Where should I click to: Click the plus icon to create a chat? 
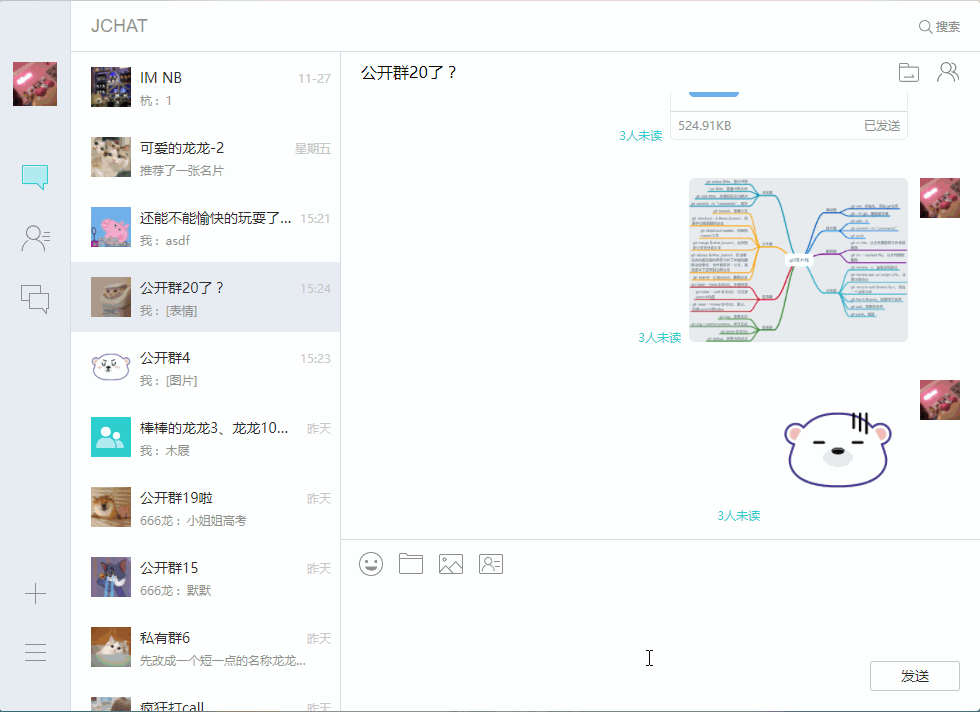pyautogui.click(x=36, y=593)
